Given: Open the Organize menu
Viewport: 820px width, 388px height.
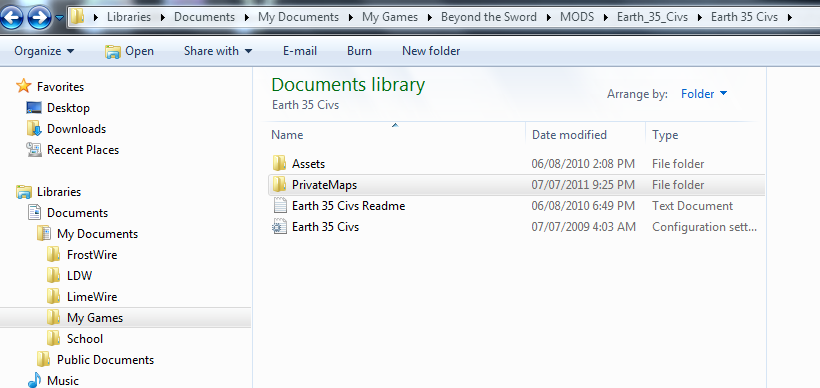Looking at the screenshot, I should (x=44, y=51).
